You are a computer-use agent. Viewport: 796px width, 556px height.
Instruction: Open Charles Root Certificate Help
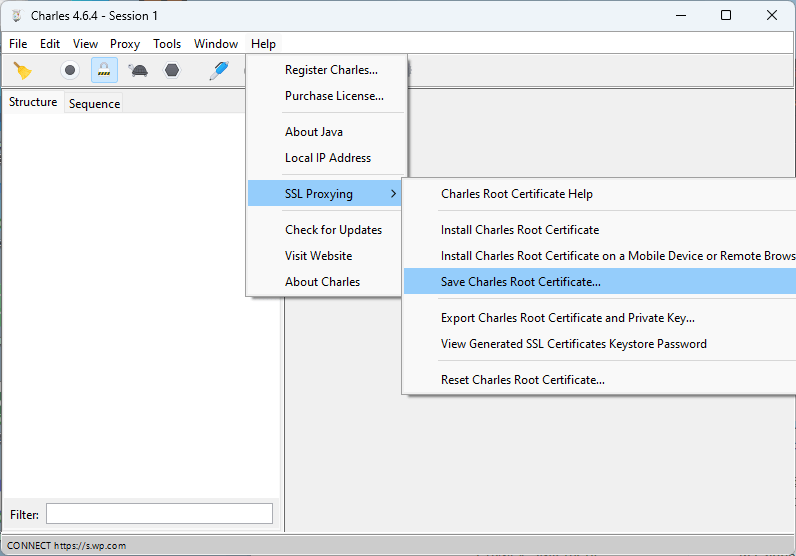(x=600, y=193)
